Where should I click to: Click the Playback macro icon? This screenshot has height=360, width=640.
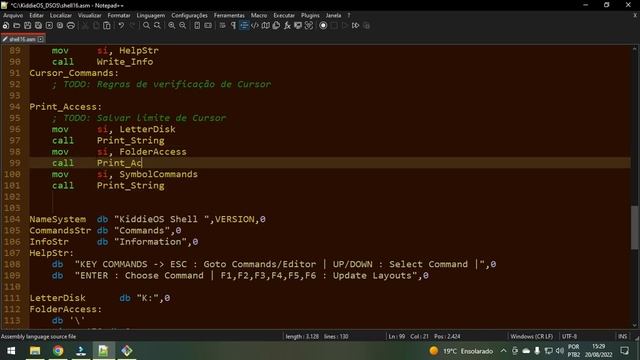coord(345,25)
